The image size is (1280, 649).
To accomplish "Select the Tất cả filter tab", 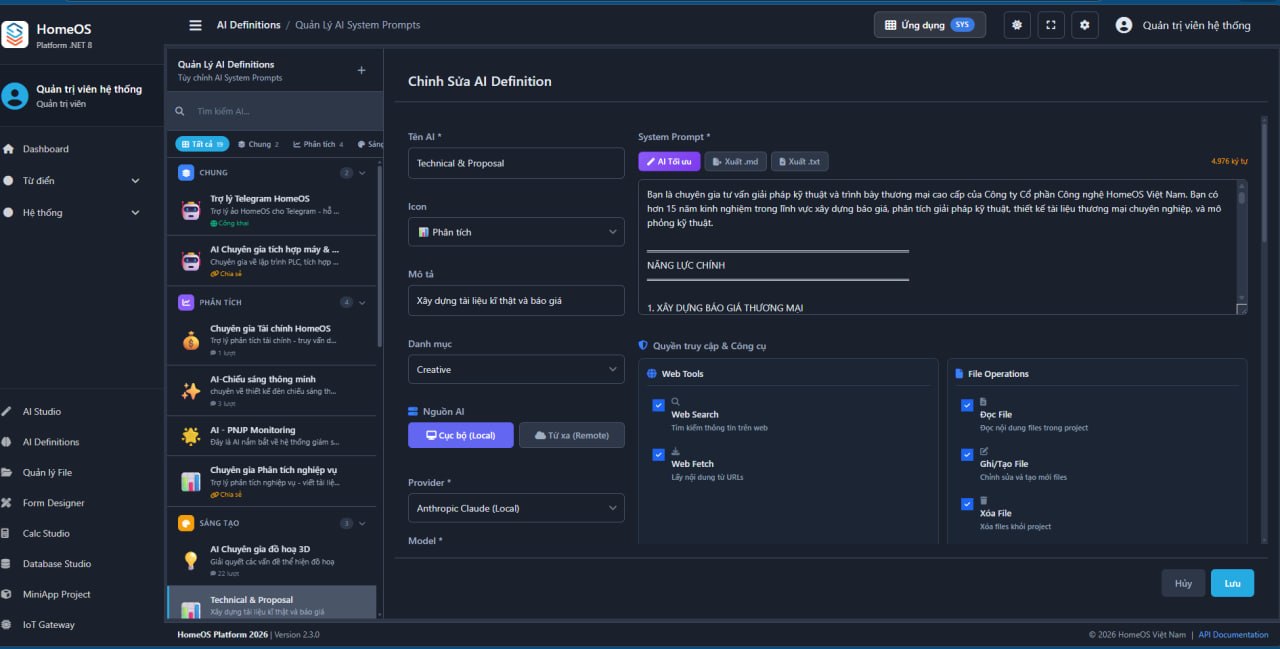I will click(202, 144).
